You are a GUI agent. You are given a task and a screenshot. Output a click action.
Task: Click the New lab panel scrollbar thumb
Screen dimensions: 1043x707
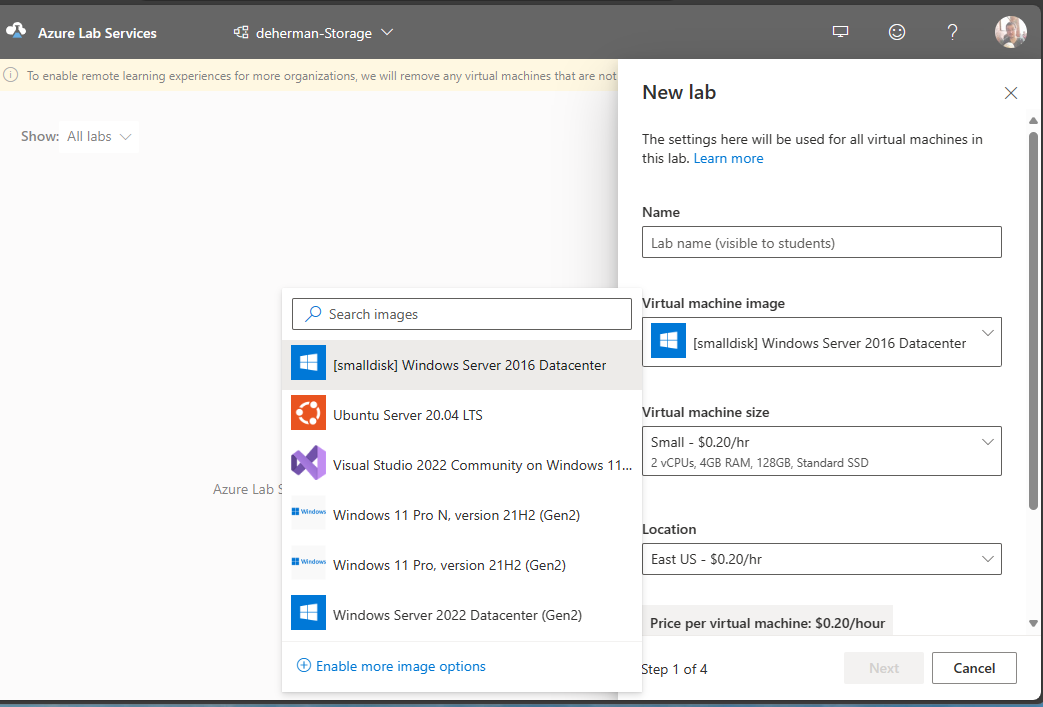tap(1033, 321)
